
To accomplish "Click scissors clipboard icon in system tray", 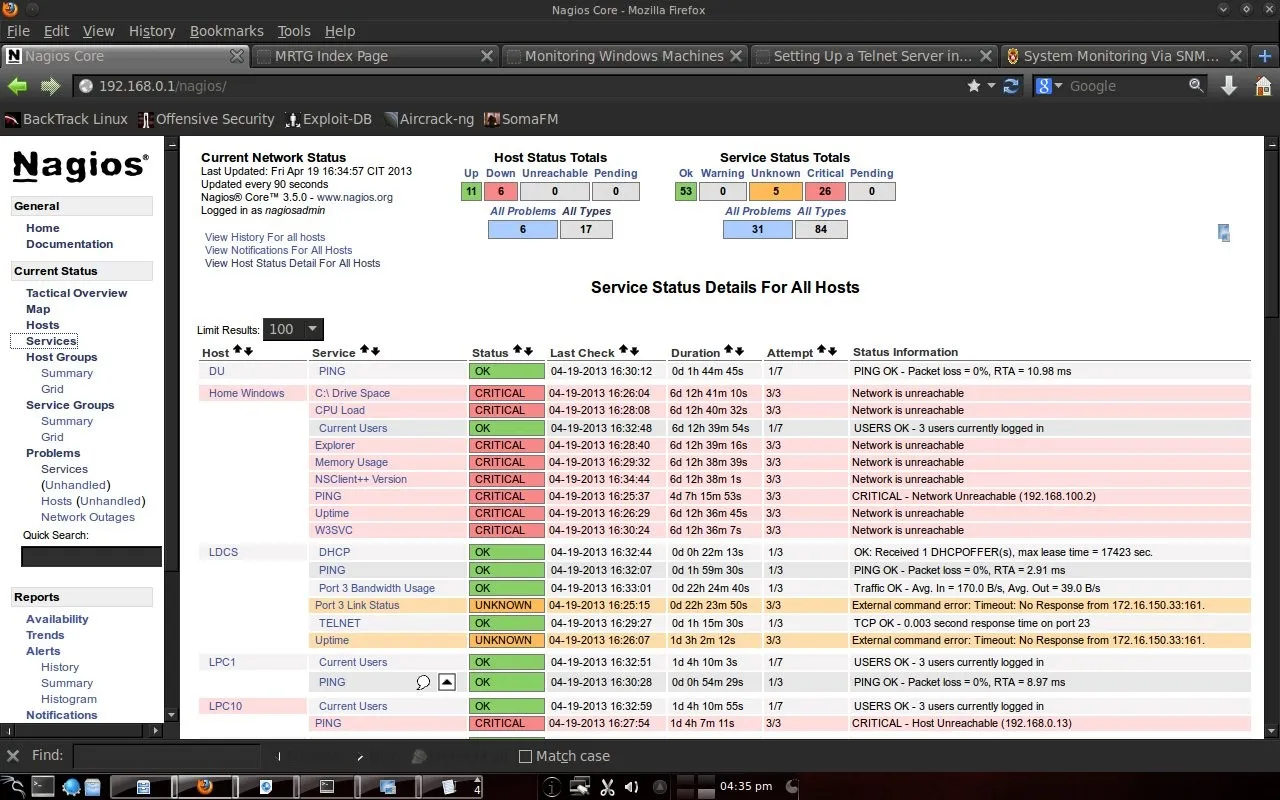I will [607, 787].
